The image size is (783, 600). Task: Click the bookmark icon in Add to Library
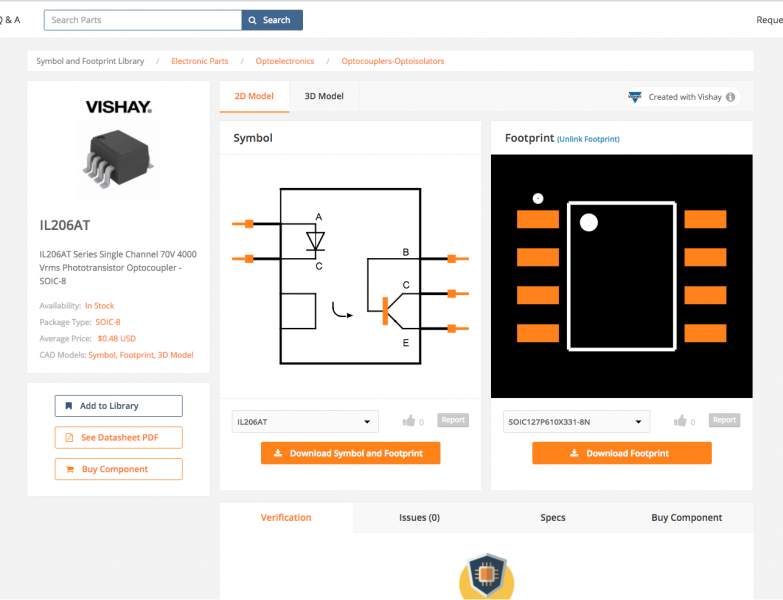[x=69, y=406]
